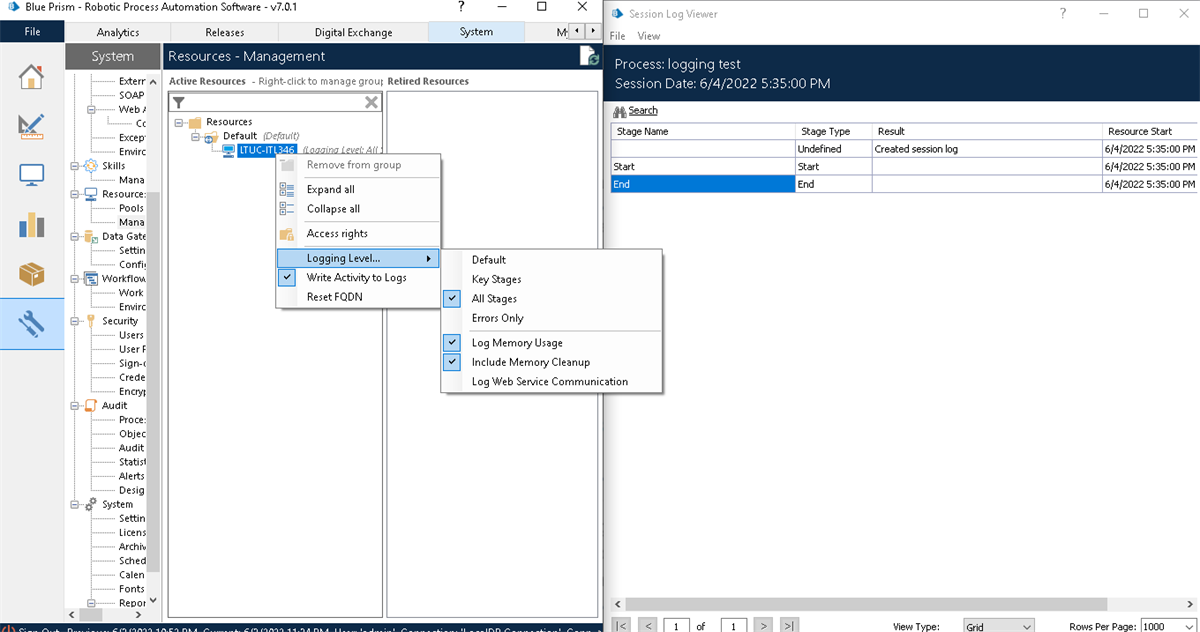
Task: Open the View Type dropdown
Action: [998, 626]
